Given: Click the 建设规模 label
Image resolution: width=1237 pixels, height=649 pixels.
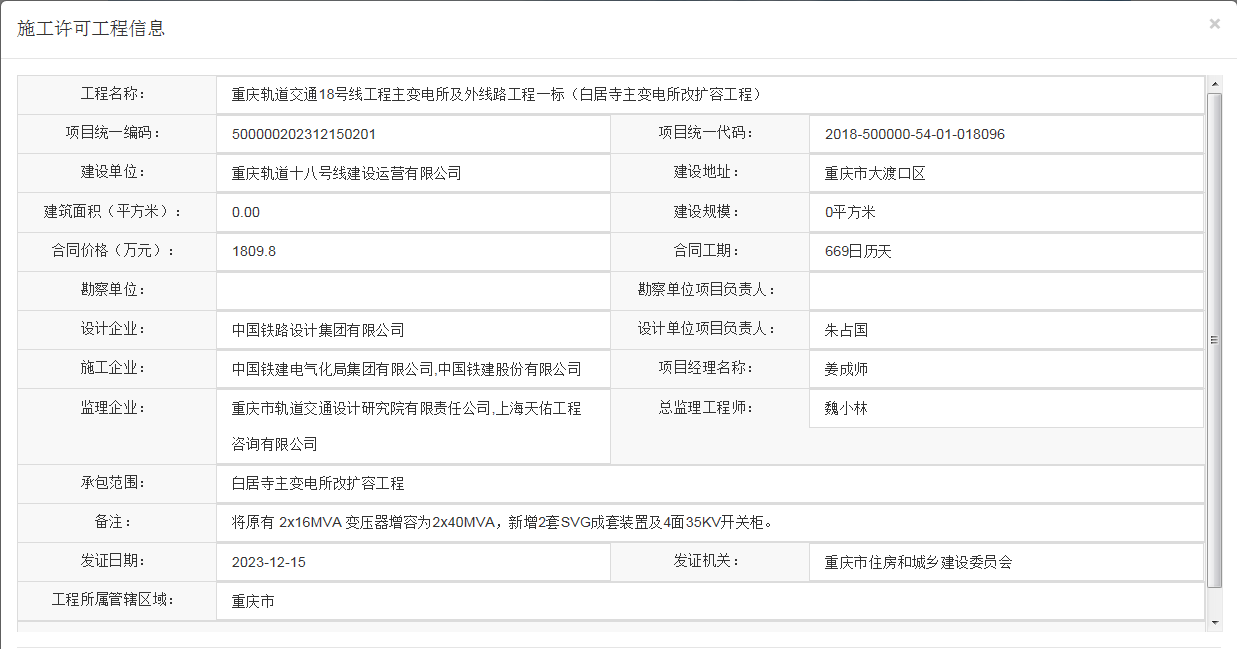Looking at the screenshot, I should click(707, 211).
